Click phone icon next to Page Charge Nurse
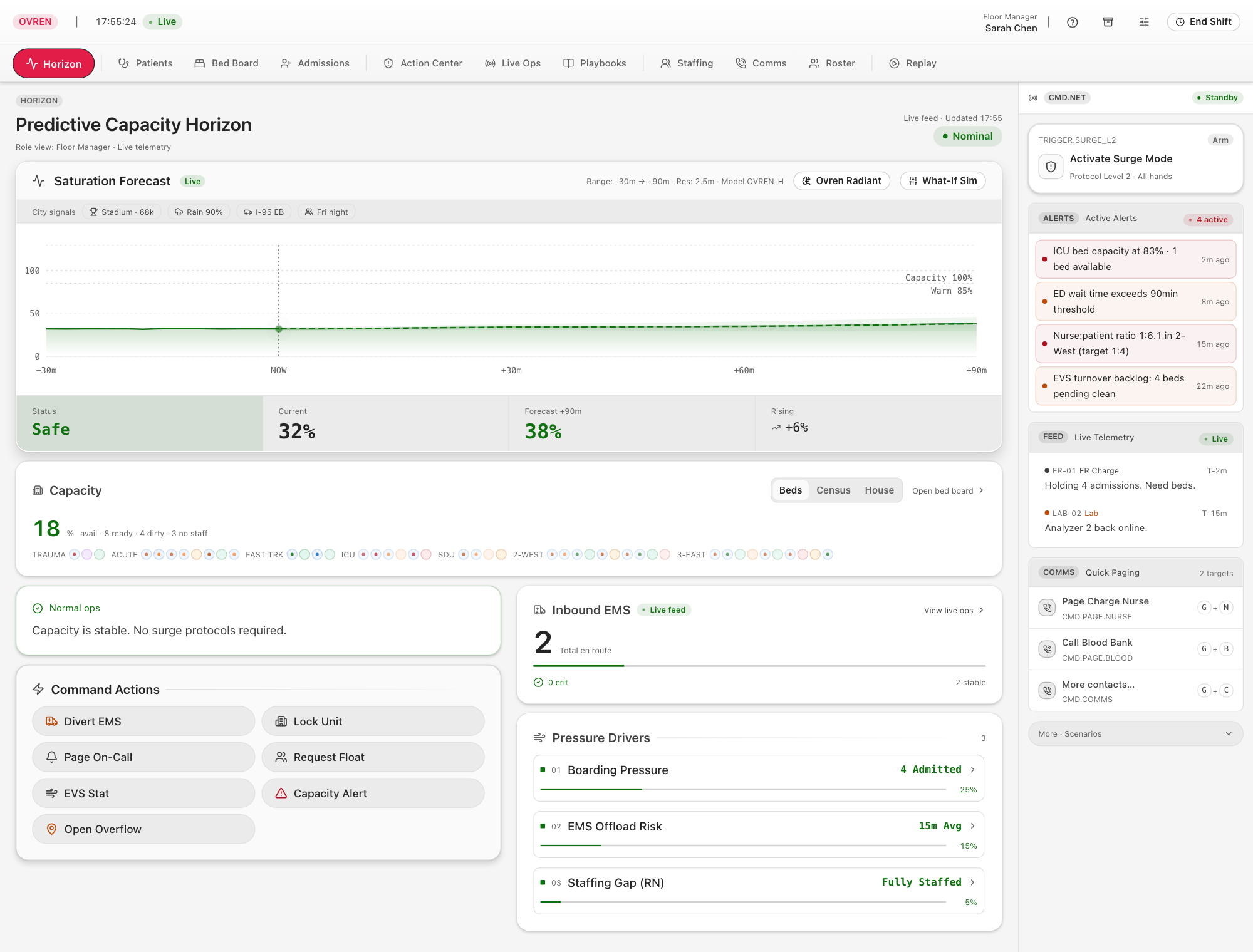The image size is (1253, 952). (x=1048, y=608)
